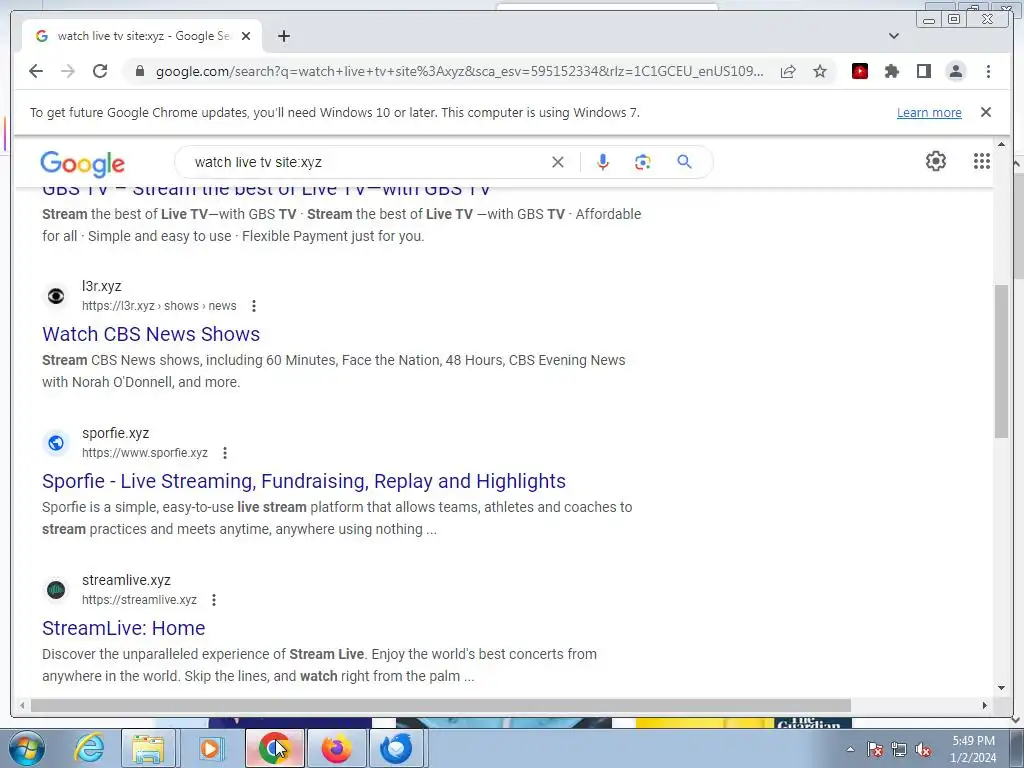
Task: Open Chrome's three-dot menu
Action: click(988, 71)
